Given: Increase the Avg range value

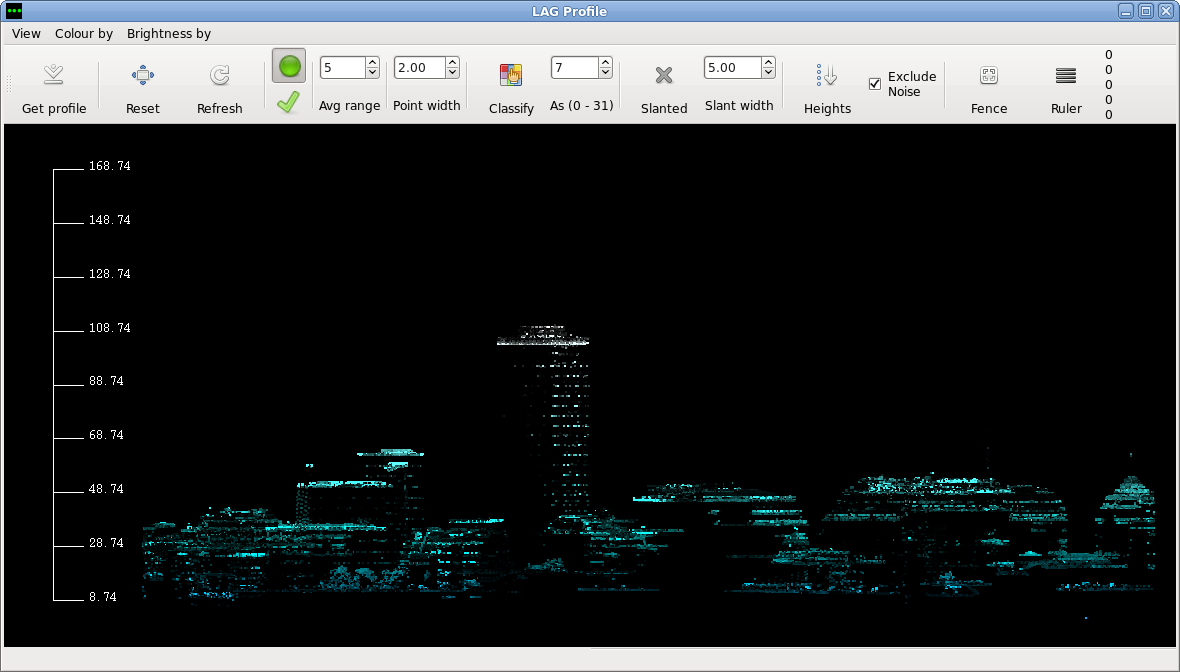Looking at the screenshot, I should pos(373,62).
